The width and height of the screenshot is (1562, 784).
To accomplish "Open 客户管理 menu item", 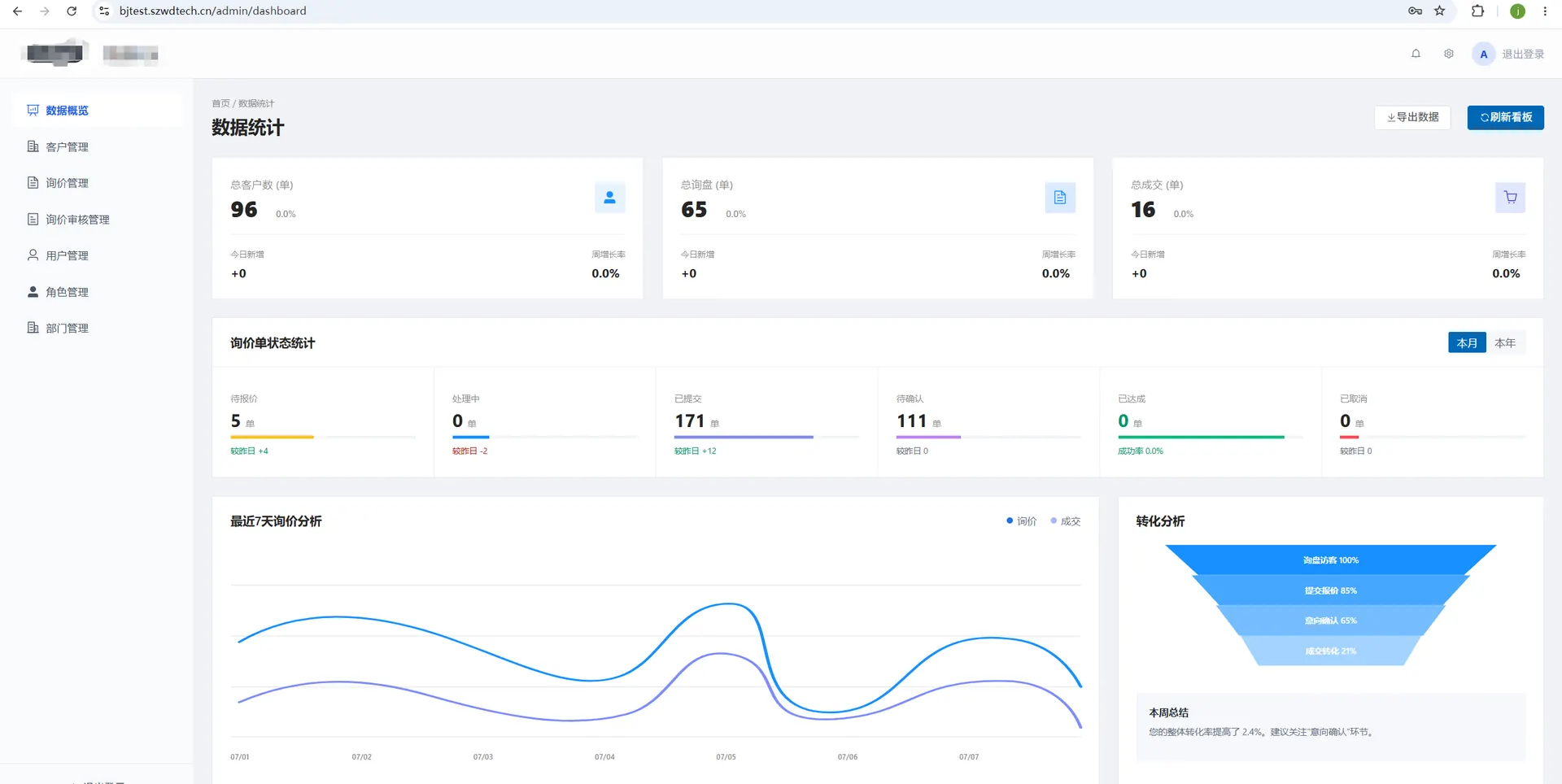I will click(x=98, y=146).
